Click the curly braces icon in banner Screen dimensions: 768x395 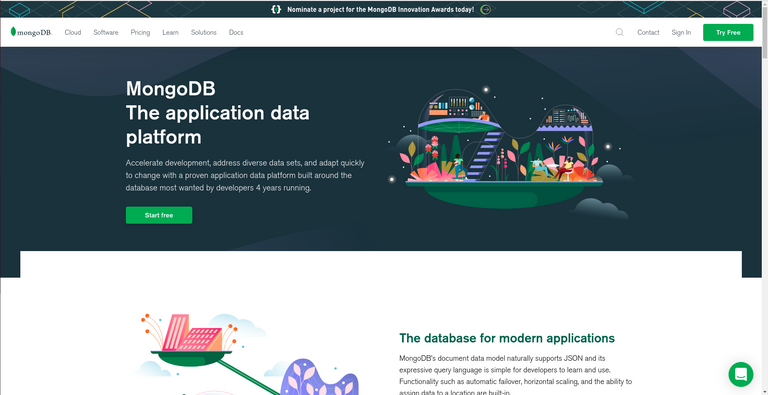click(276, 9)
